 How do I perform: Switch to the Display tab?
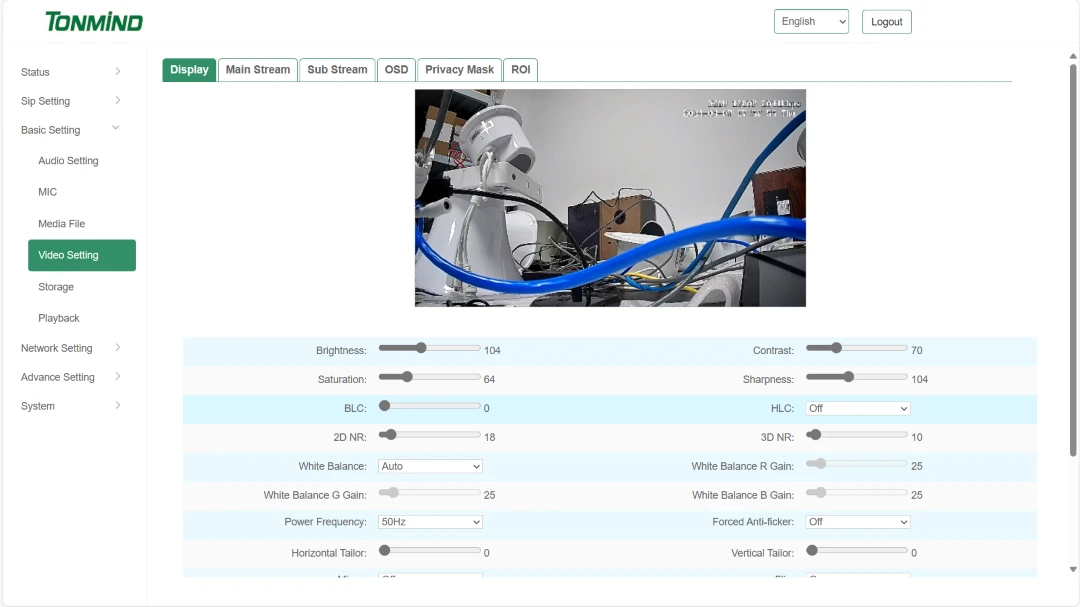pyautogui.click(x=189, y=70)
